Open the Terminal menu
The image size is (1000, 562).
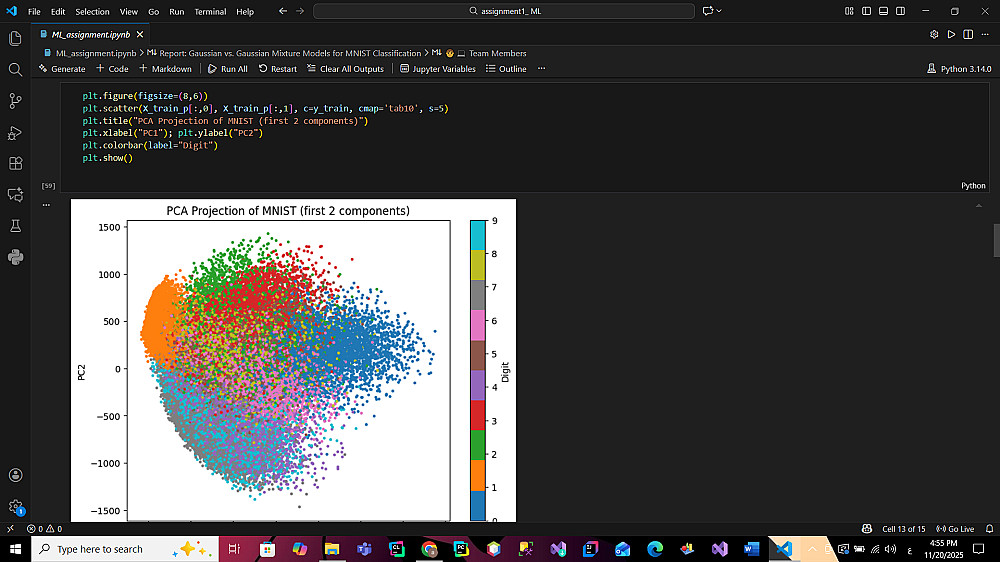coord(210,11)
